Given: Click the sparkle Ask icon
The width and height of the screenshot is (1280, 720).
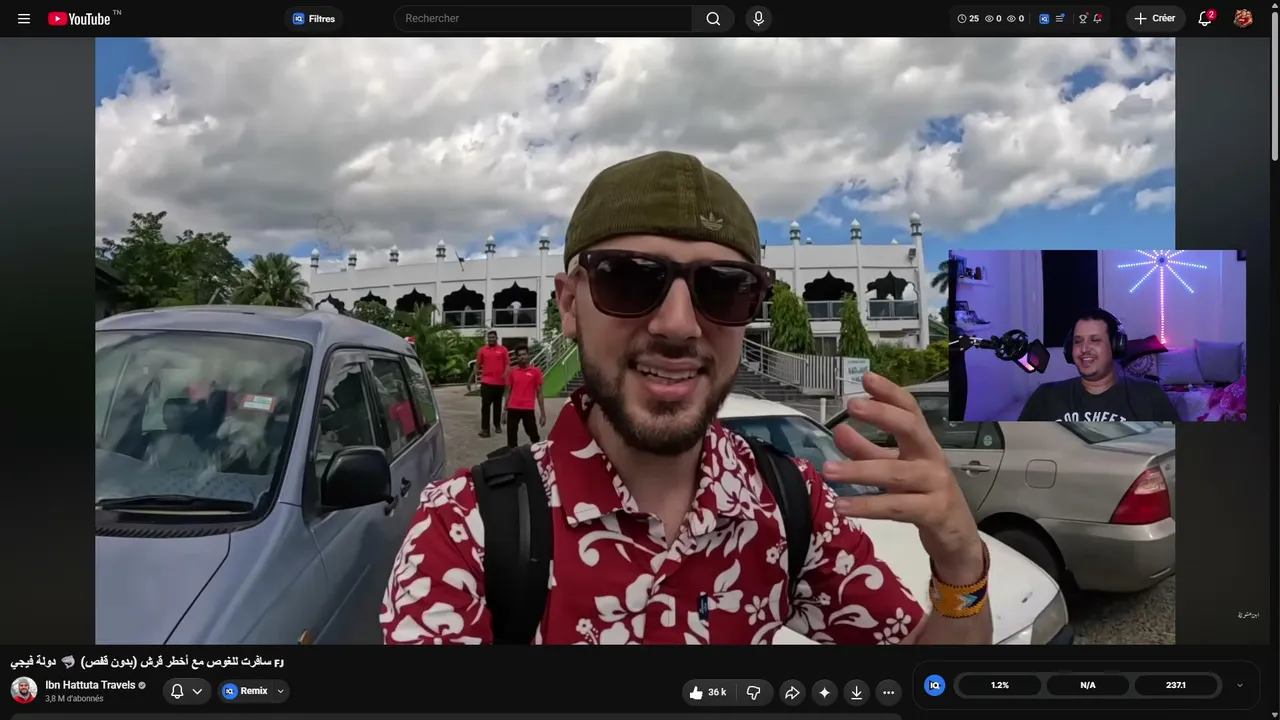Looking at the screenshot, I should [x=824, y=692].
